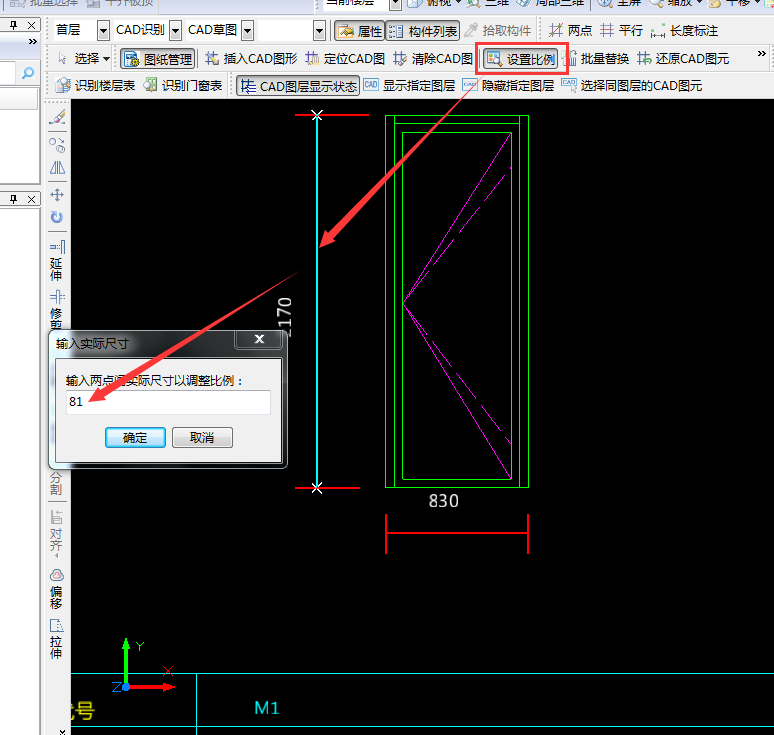Click 定位CAD图 locate CAD drawing
Viewport: 774px width, 735px height.
click(345, 59)
